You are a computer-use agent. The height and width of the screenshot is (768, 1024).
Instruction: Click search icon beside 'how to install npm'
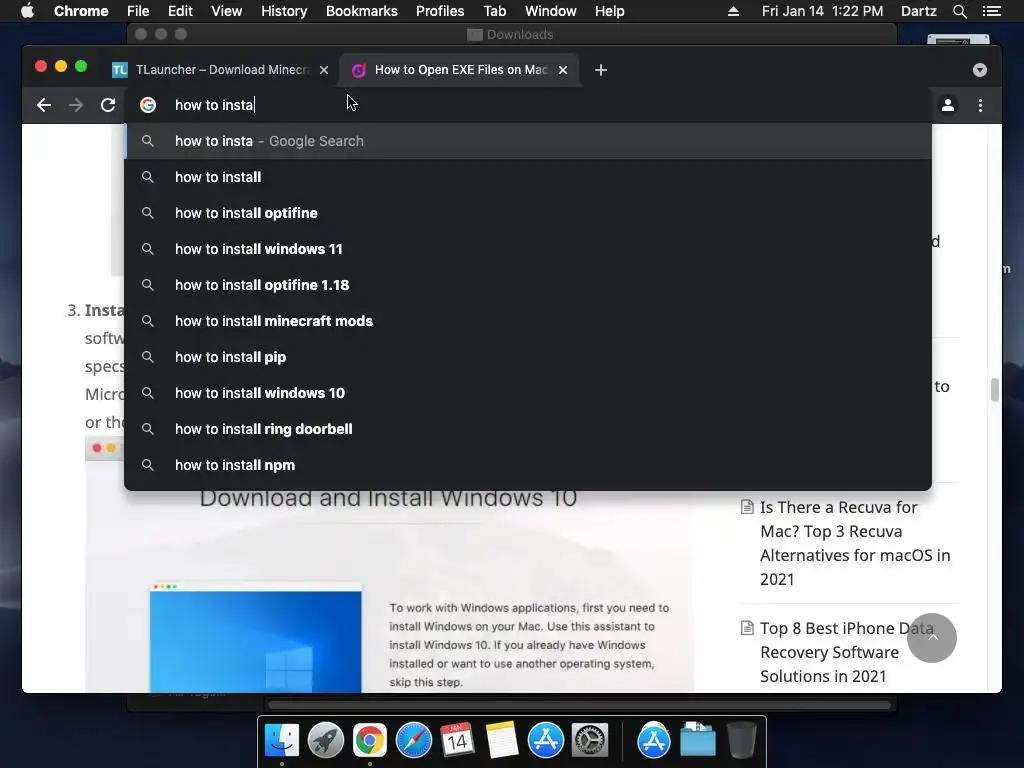click(x=148, y=464)
